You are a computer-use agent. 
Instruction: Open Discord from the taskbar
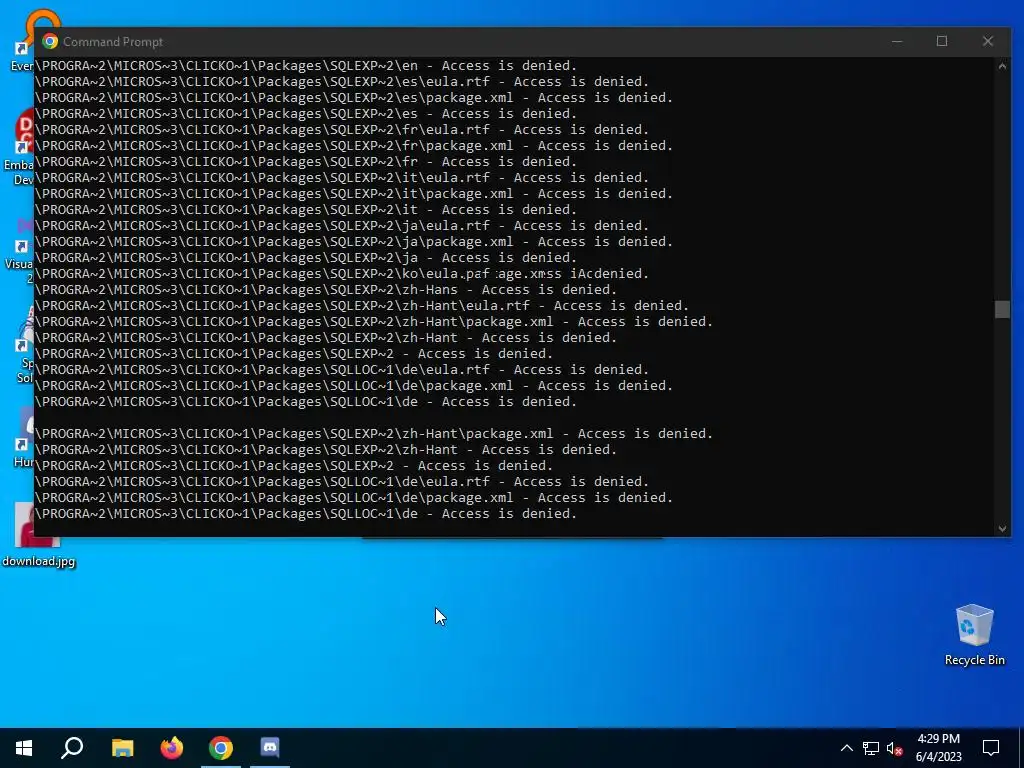(270, 747)
